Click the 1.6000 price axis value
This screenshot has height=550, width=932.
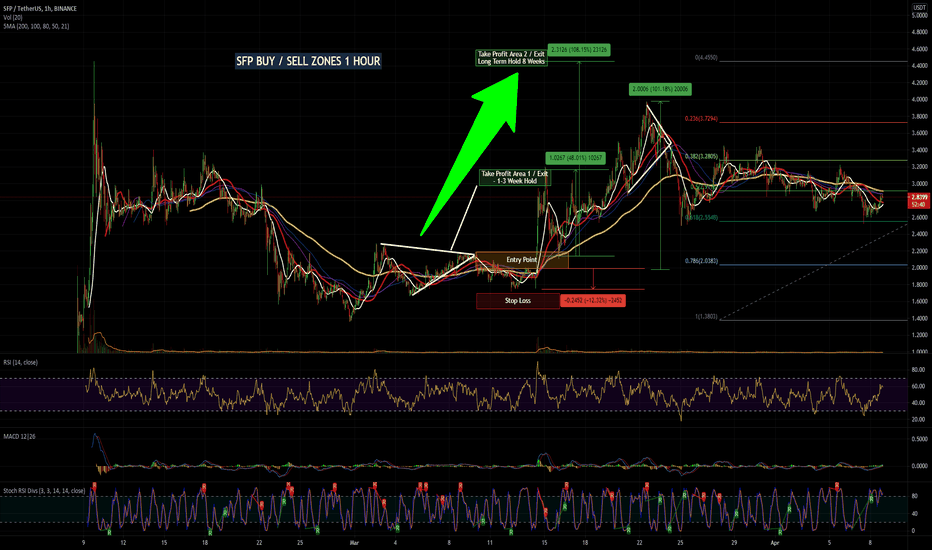(x=919, y=301)
